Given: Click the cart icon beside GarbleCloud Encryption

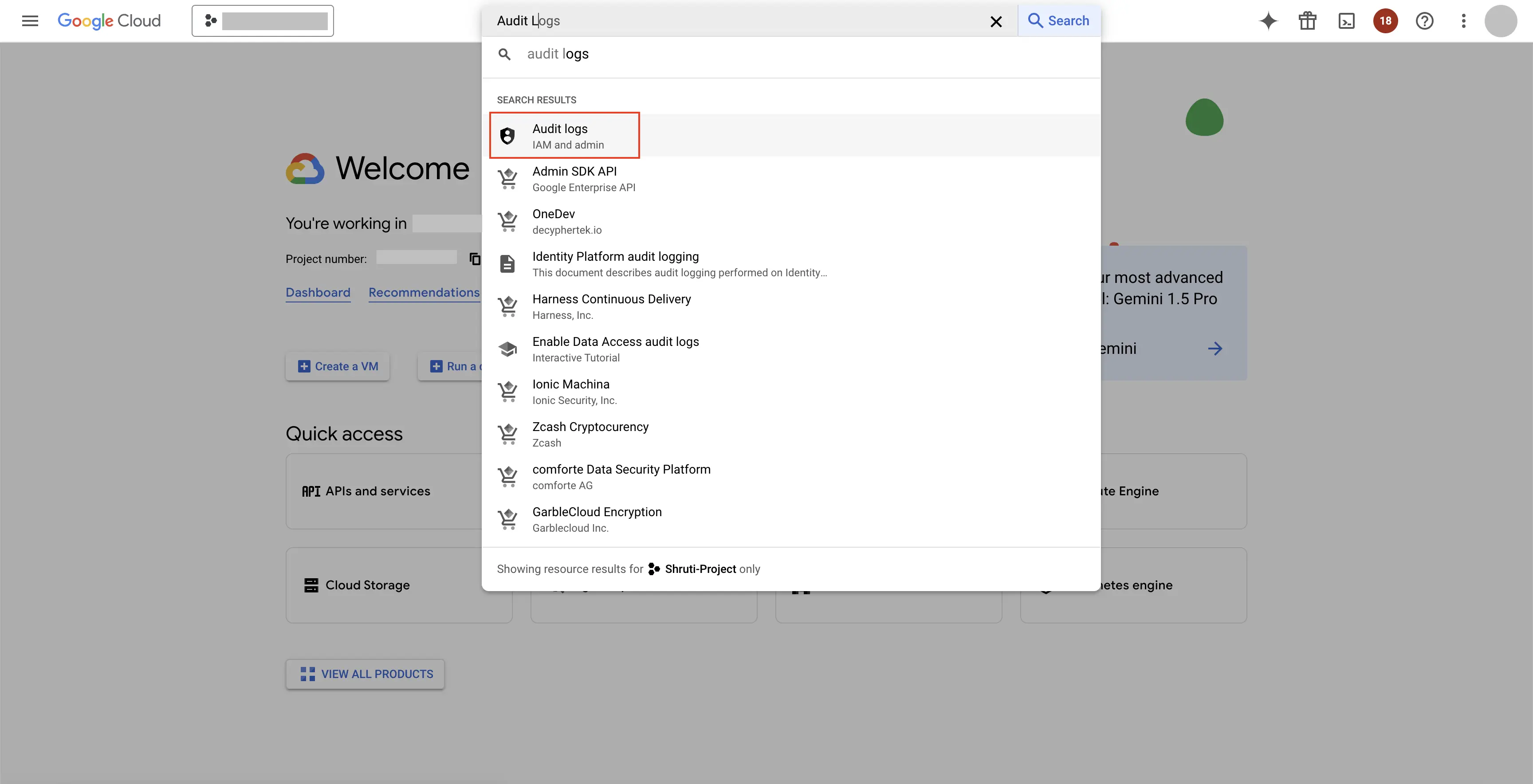Looking at the screenshot, I should tap(507, 519).
